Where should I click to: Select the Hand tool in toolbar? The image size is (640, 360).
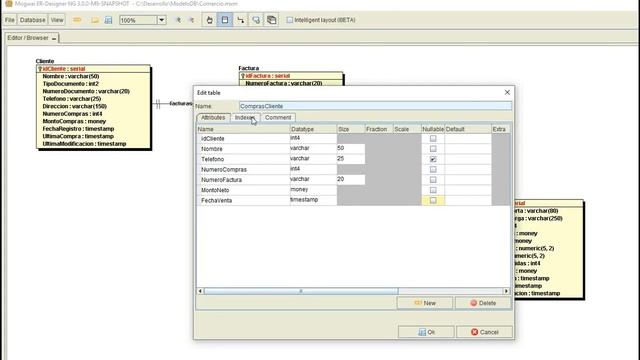tap(209, 20)
